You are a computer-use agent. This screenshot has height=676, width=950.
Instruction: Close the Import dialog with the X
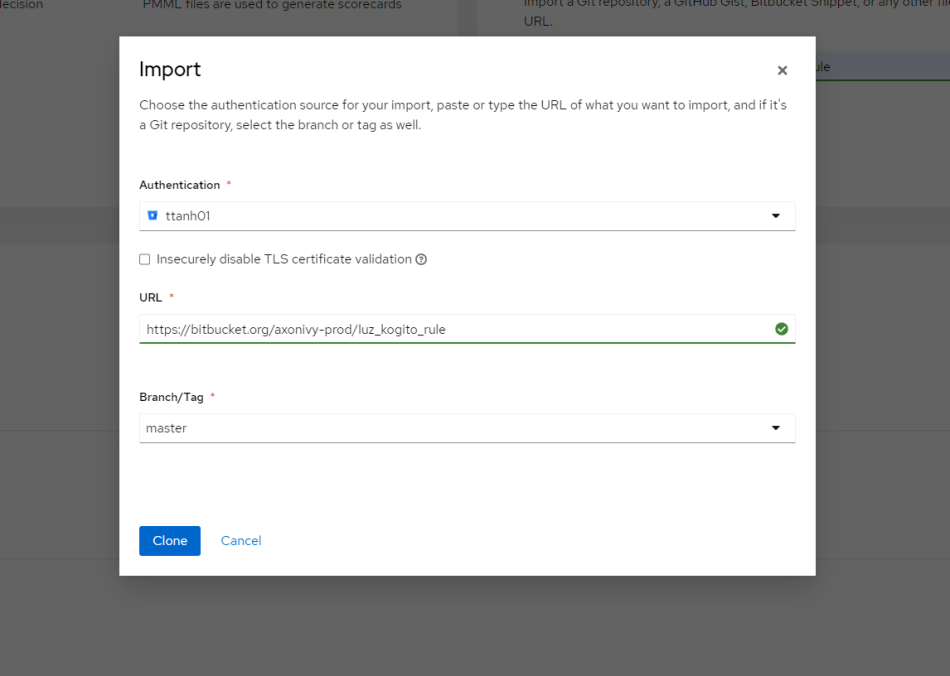782,70
